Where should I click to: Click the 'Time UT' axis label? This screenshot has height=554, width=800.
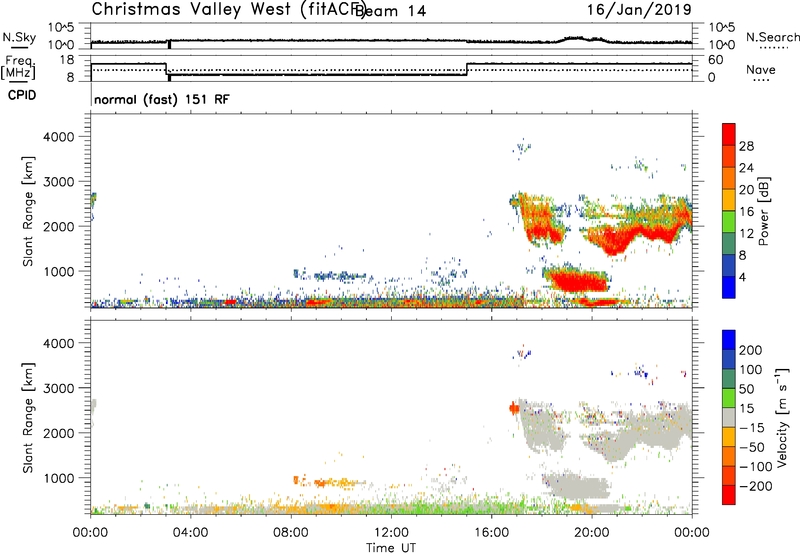(391, 547)
